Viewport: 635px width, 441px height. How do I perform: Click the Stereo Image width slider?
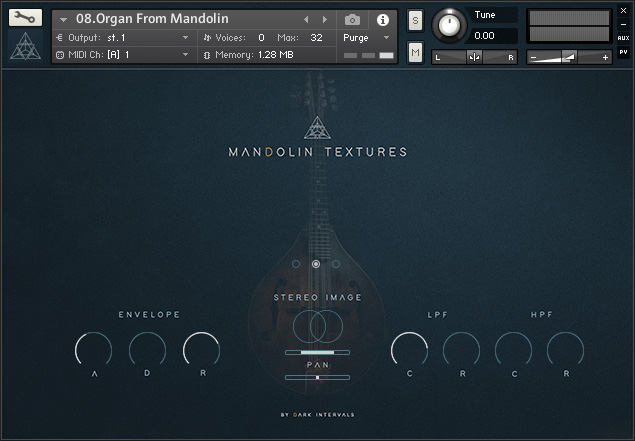(x=317, y=352)
